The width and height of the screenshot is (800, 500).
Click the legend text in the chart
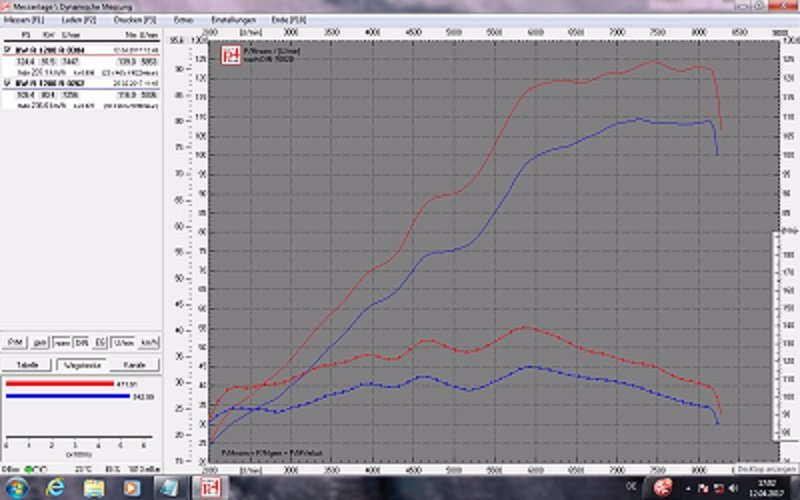click(x=271, y=55)
